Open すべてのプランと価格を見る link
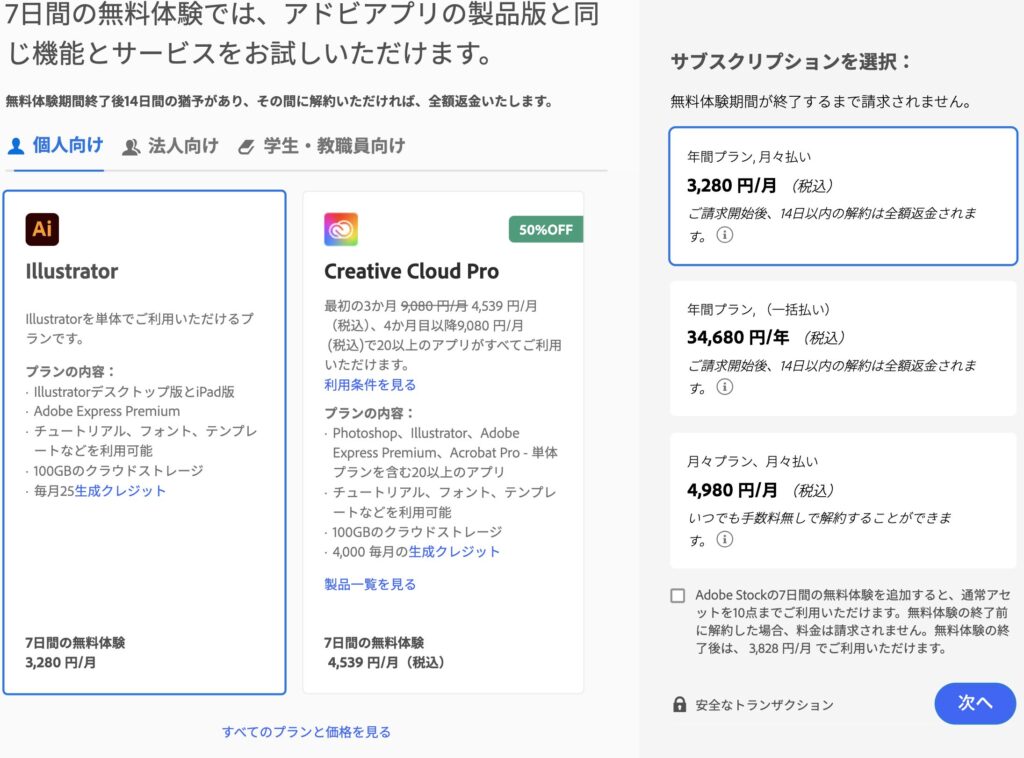1024x758 pixels. tap(306, 732)
